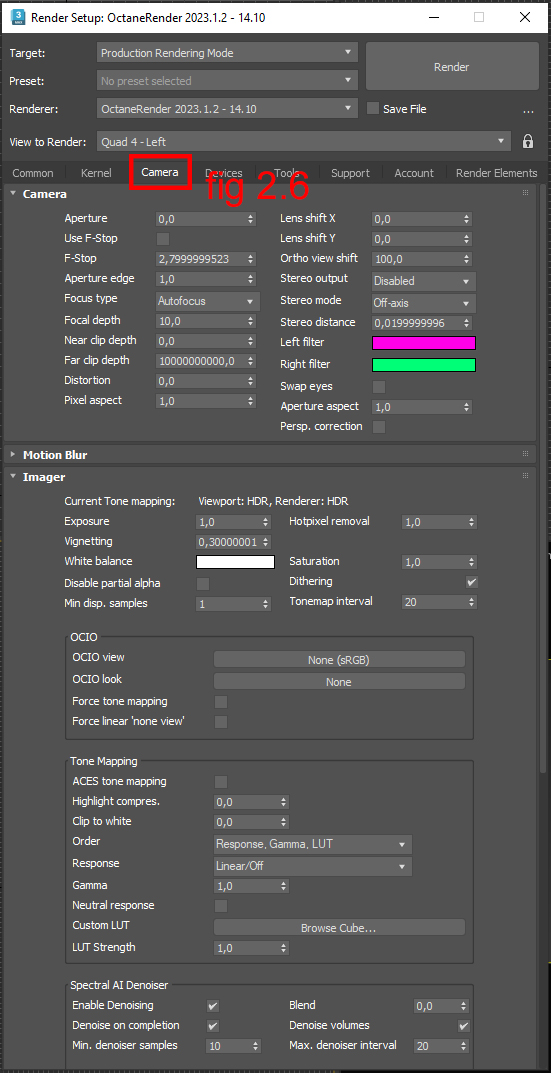Open the Stereo output dropdown
Screen dimensions: 551x1073
tap(424, 281)
